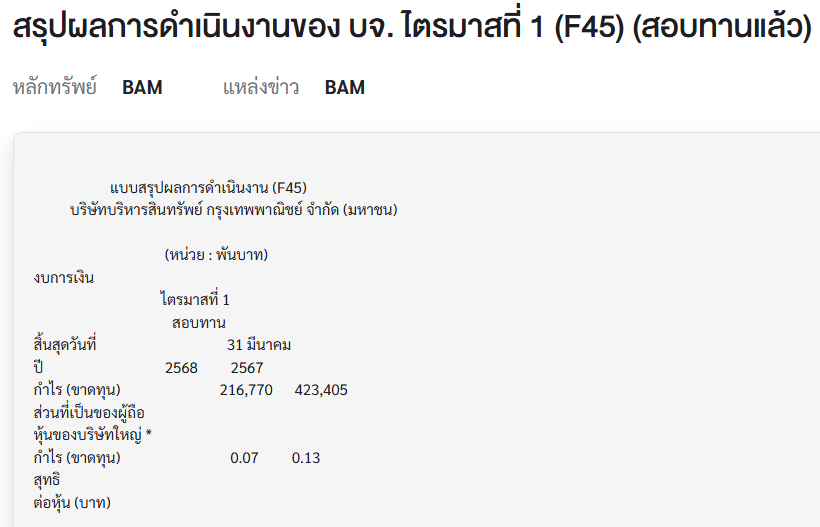Click ไตรมาสที่ 1 column header in the report
This screenshot has width=820, height=527.
195,300
